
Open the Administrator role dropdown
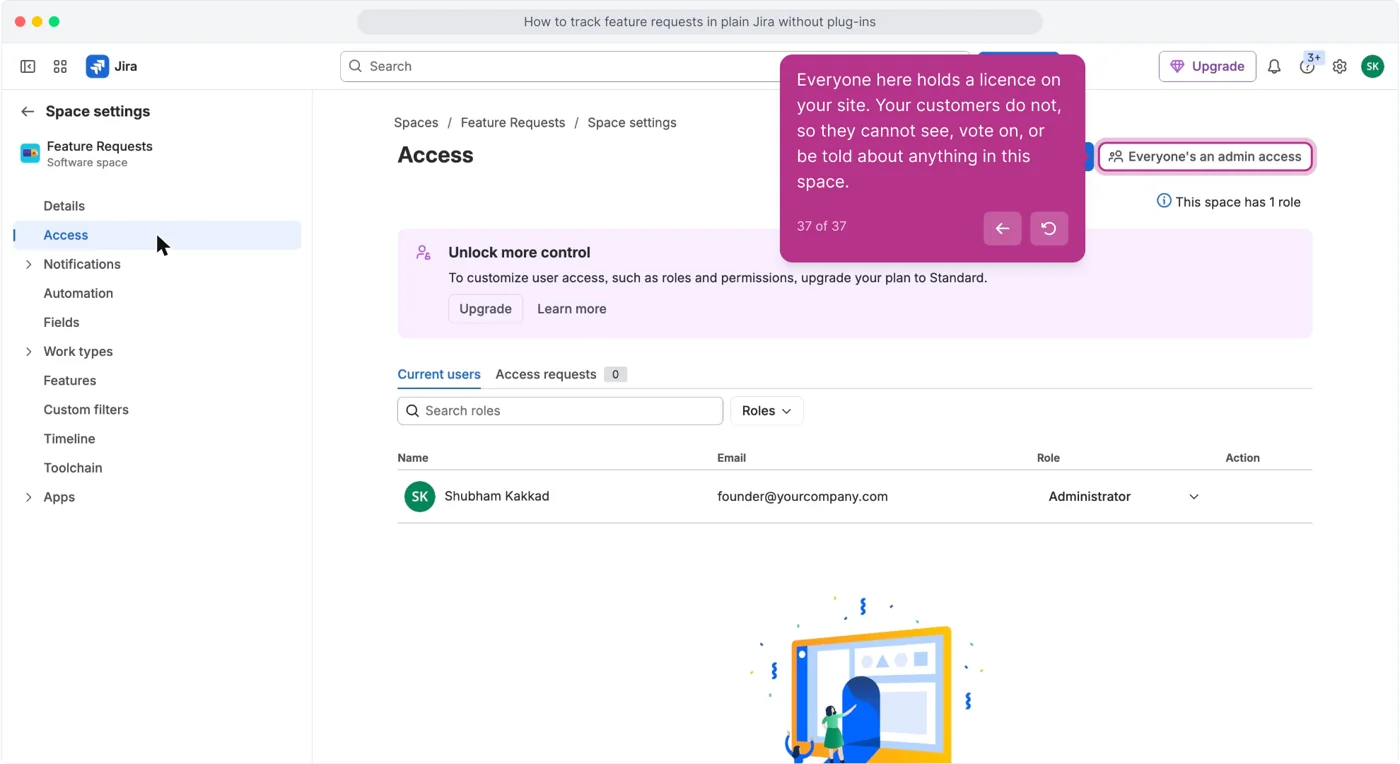[1123, 497]
